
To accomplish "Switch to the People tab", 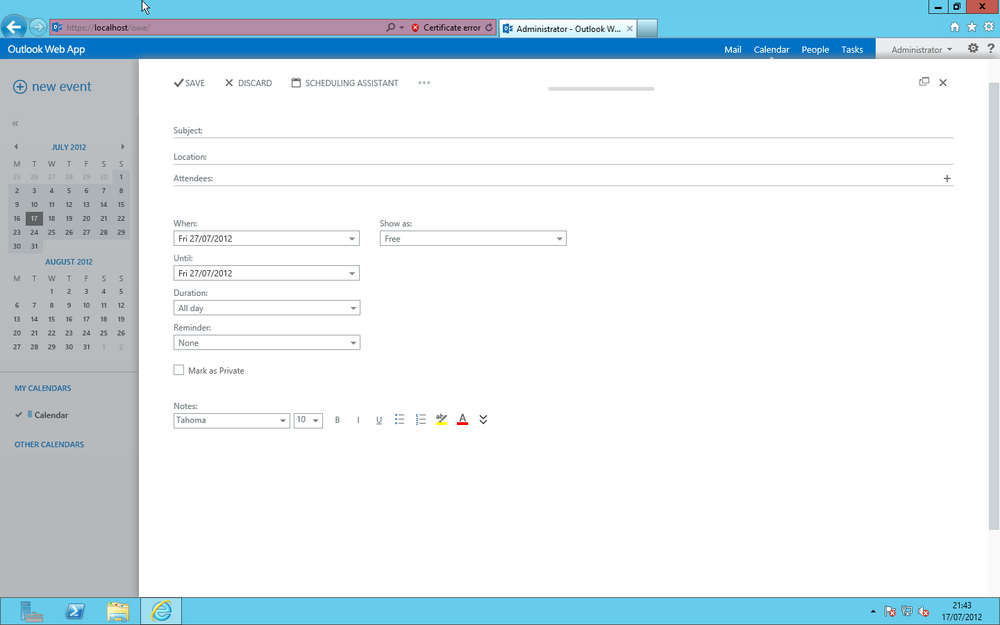I will click(815, 50).
